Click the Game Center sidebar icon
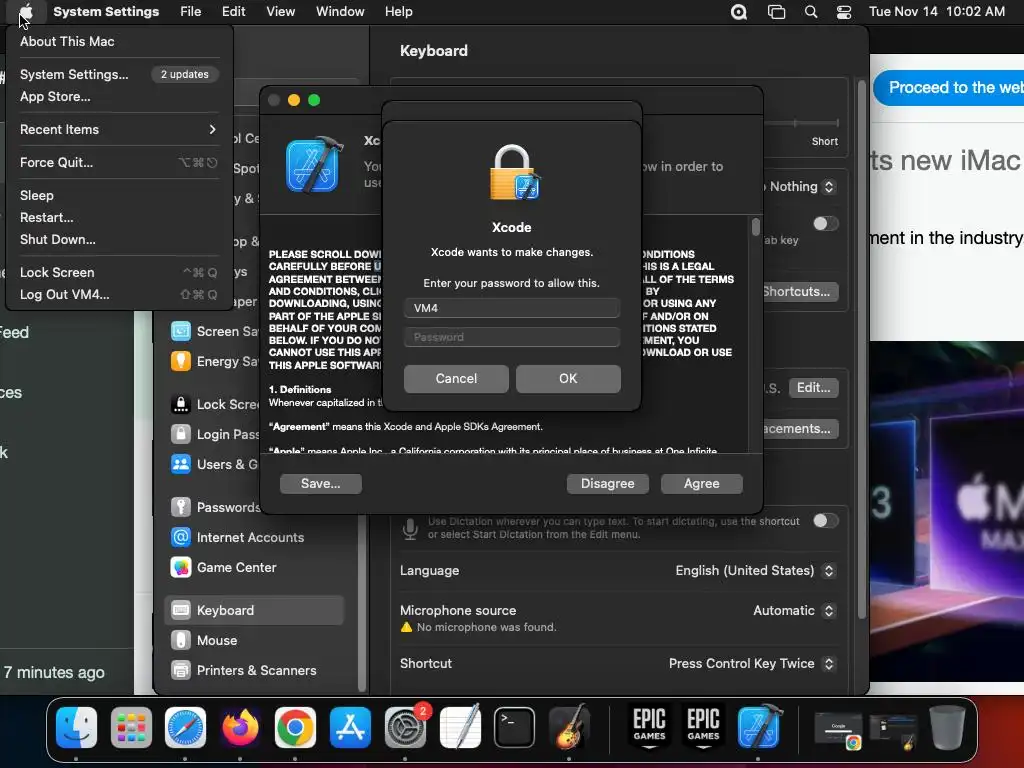Screen dimensions: 1024x768 click(181, 567)
